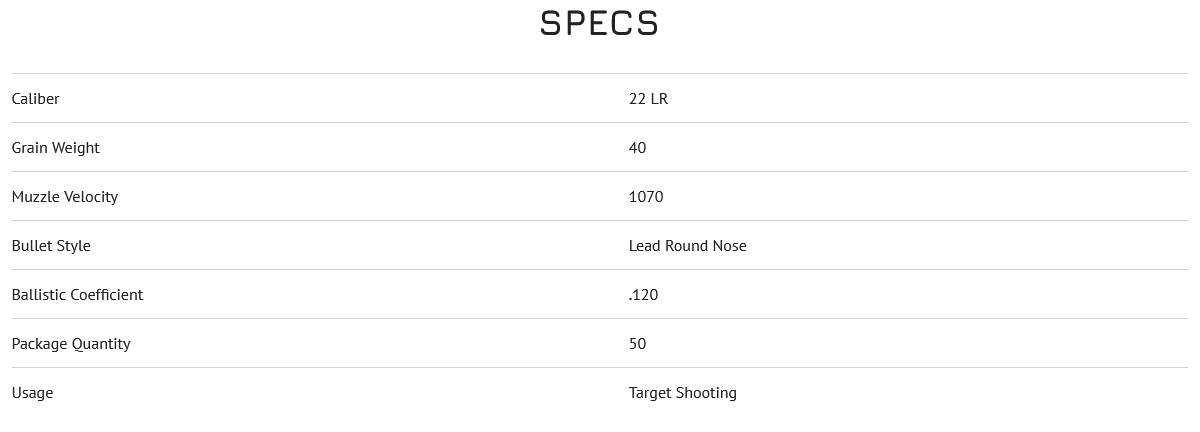Click the word Shooting in Usage value
Screen dimensions: 1200x432
pyautogui.click(x=707, y=393)
